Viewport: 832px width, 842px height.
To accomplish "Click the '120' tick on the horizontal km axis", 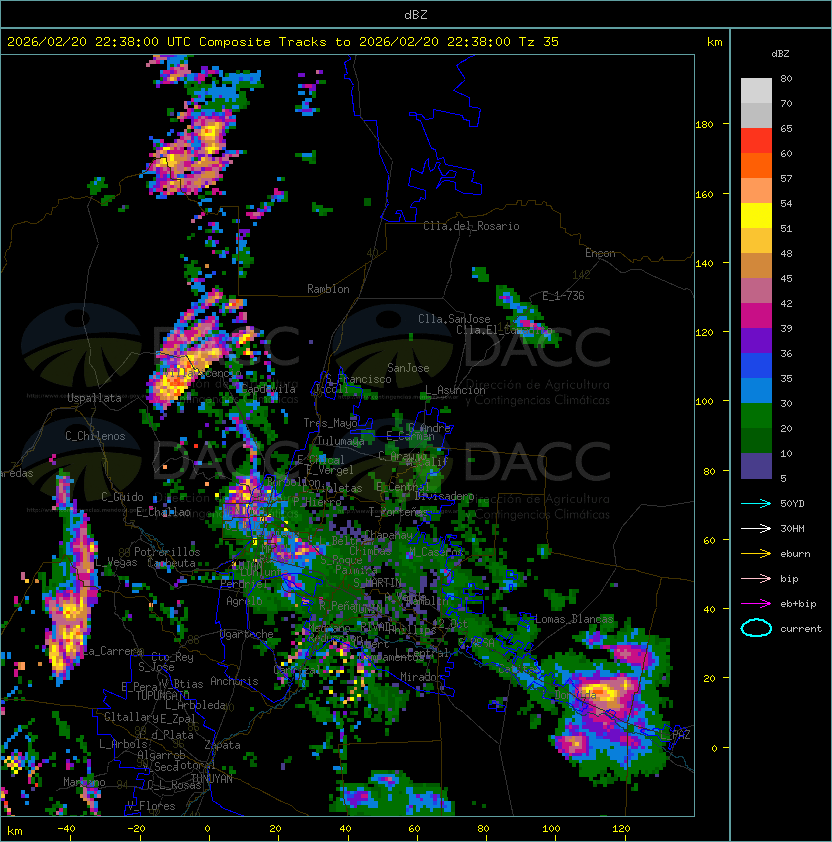I will point(621,829).
